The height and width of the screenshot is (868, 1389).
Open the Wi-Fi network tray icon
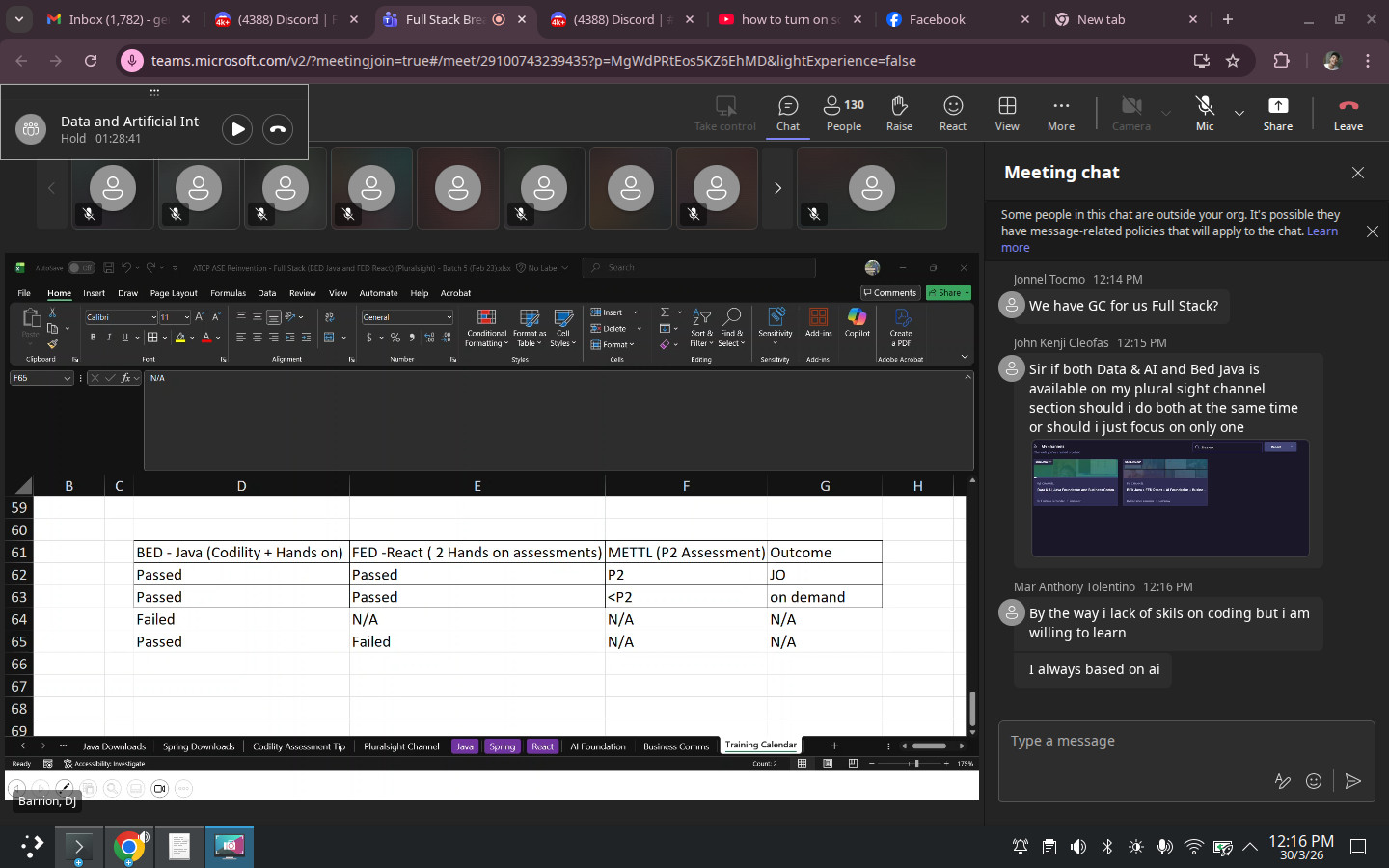(x=1194, y=847)
